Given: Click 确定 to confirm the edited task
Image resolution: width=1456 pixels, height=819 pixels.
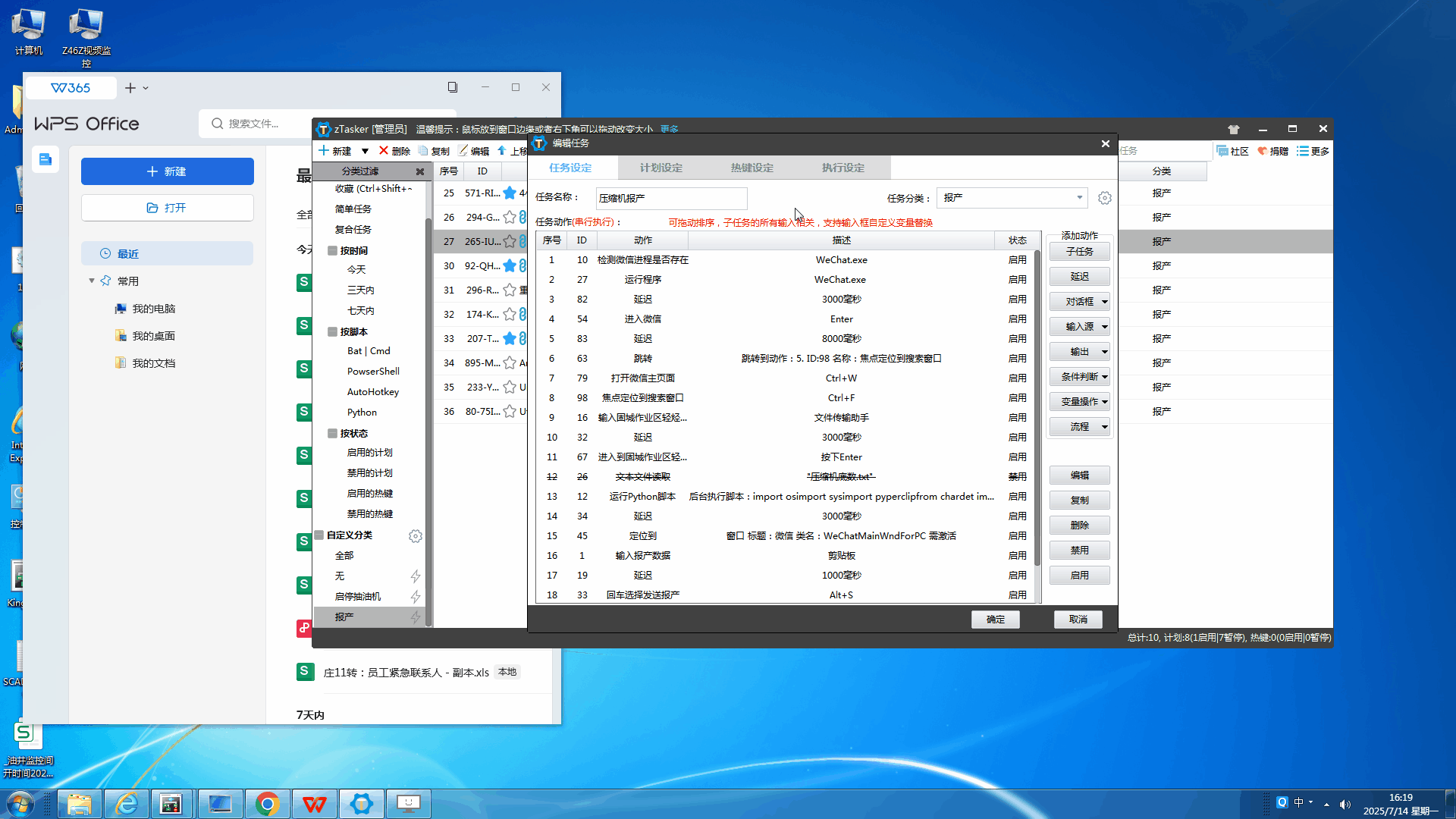Looking at the screenshot, I should point(996,620).
